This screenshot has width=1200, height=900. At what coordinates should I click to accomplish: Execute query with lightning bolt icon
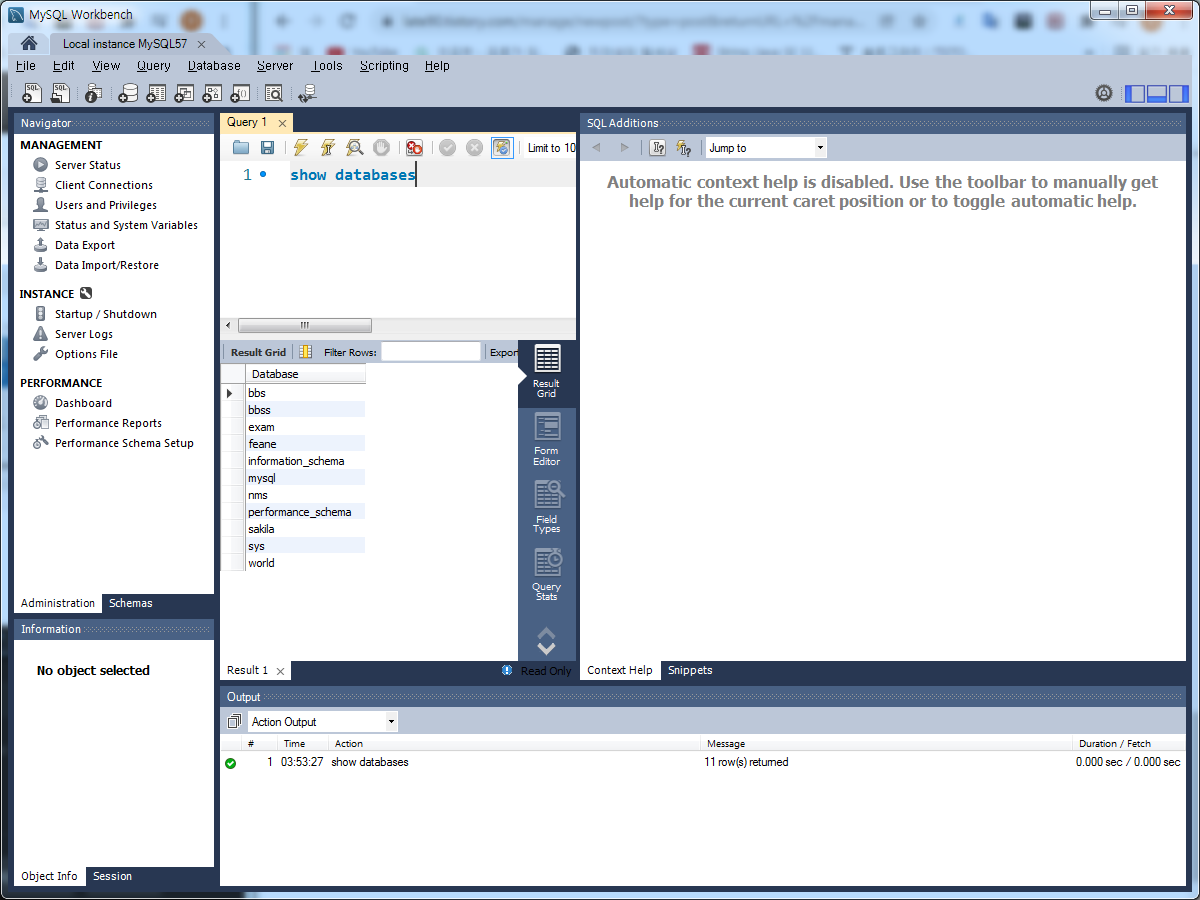(301, 148)
